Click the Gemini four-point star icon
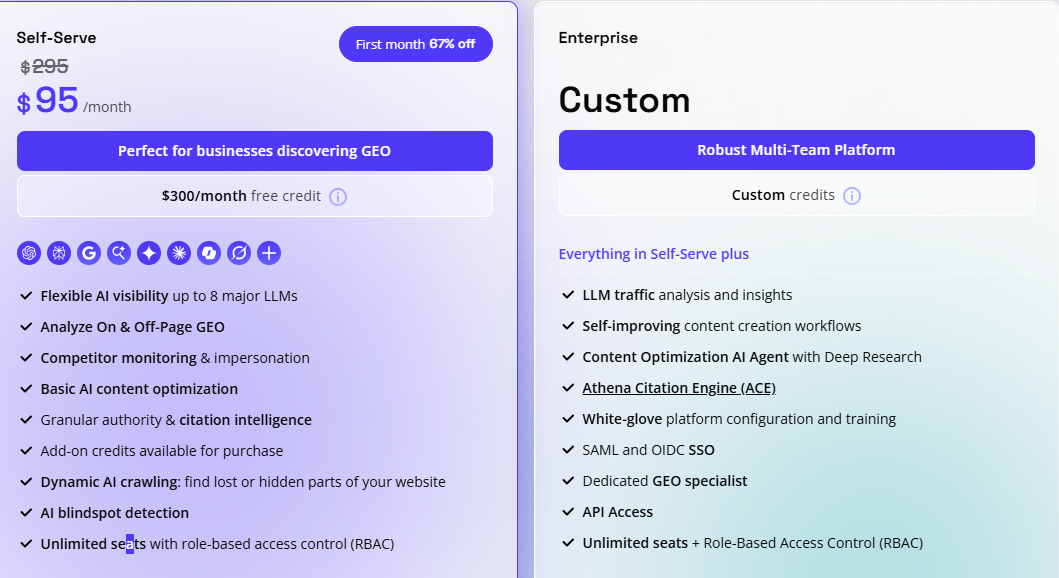Viewport: 1059px width, 578px height. 149,253
